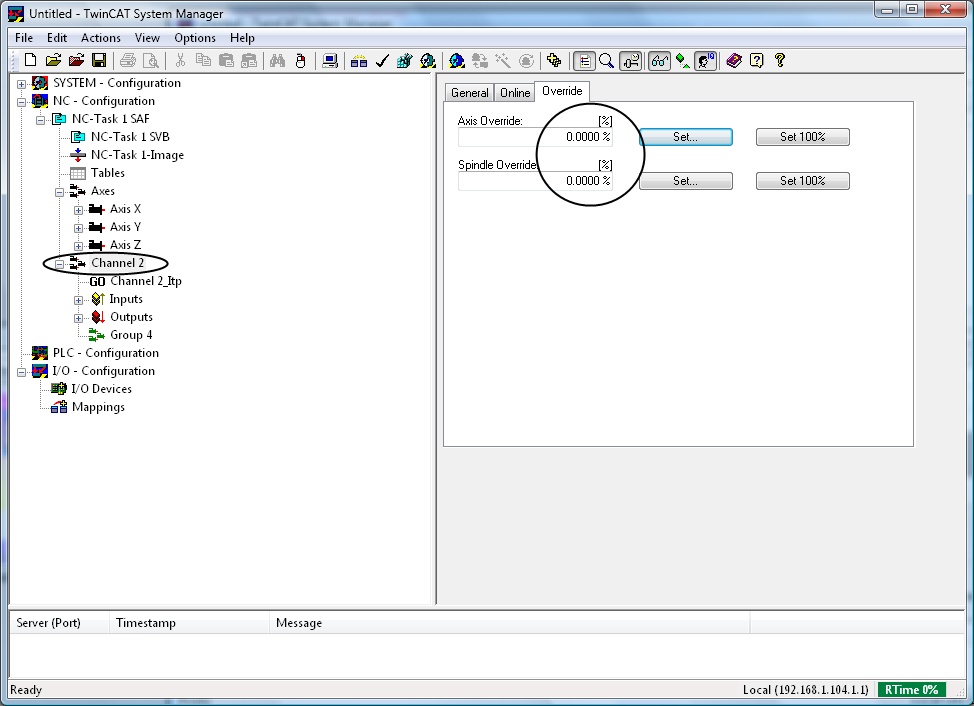974x706 pixels.
Task: Click the green arrows toolbar icon
Action: pyautogui.click(x=683, y=60)
